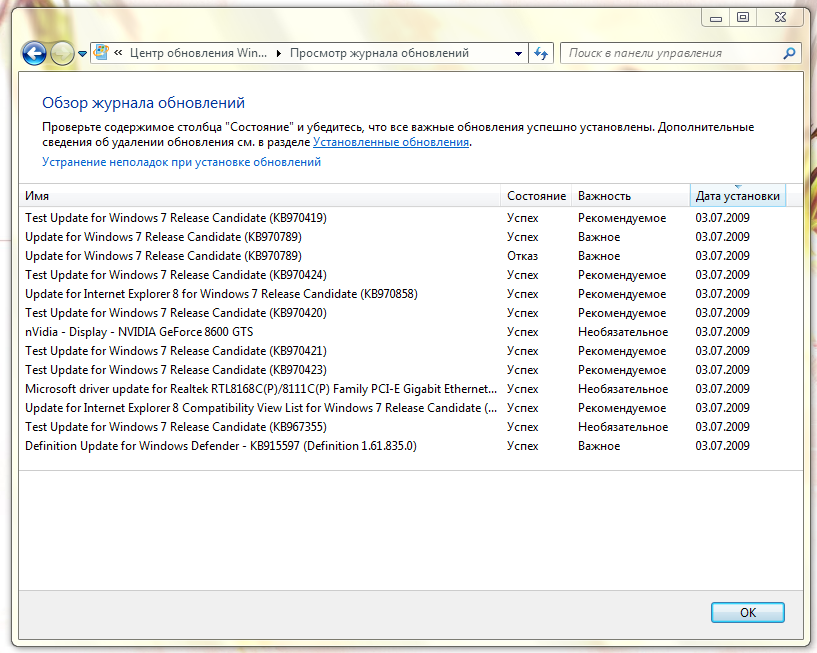The height and width of the screenshot is (653, 817).
Task: Close the update history window
Action: (780, 18)
